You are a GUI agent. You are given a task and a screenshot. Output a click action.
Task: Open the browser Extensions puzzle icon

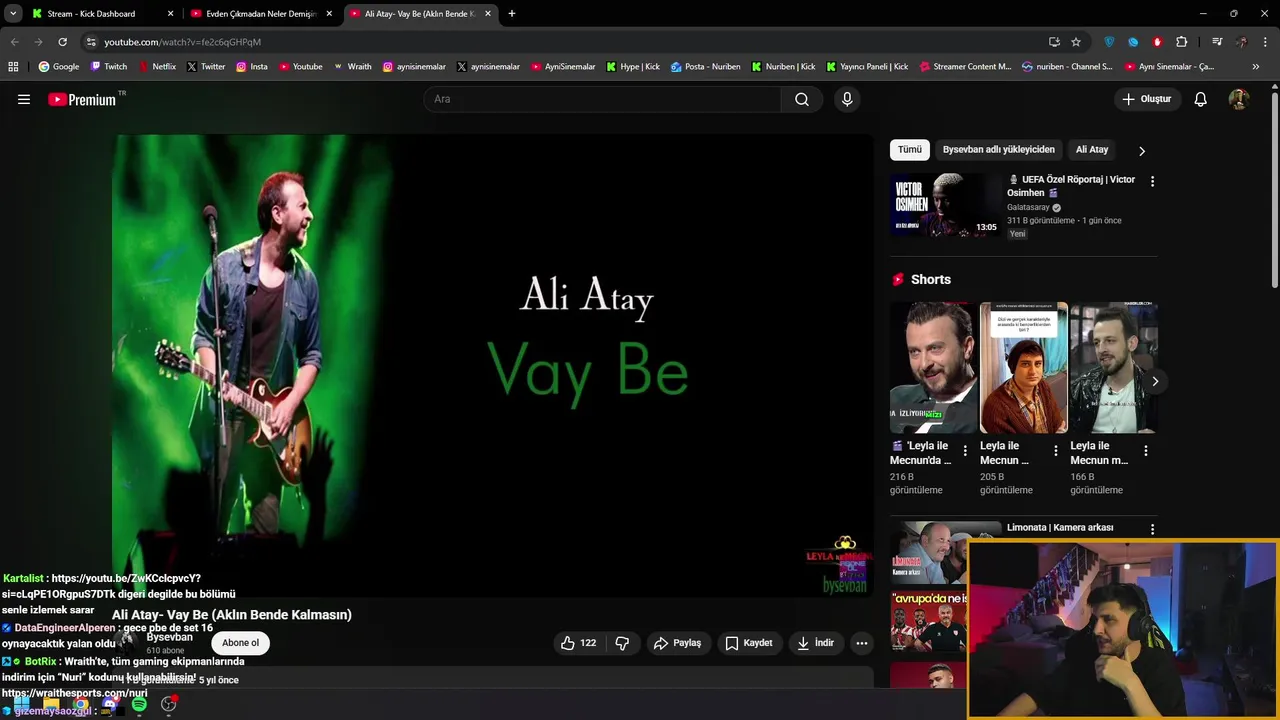pyautogui.click(x=1182, y=42)
